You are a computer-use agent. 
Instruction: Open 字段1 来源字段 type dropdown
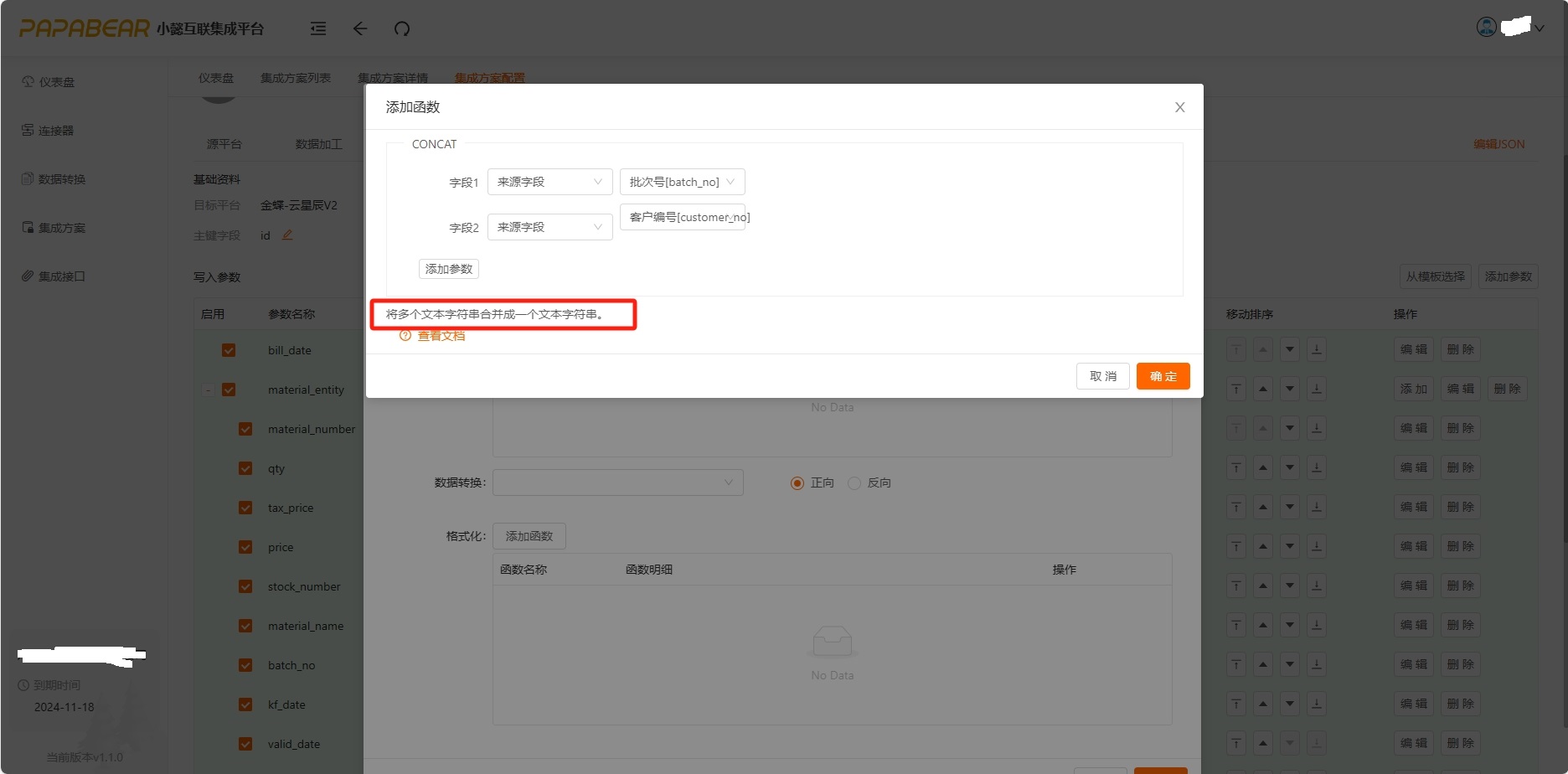click(549, 182)
